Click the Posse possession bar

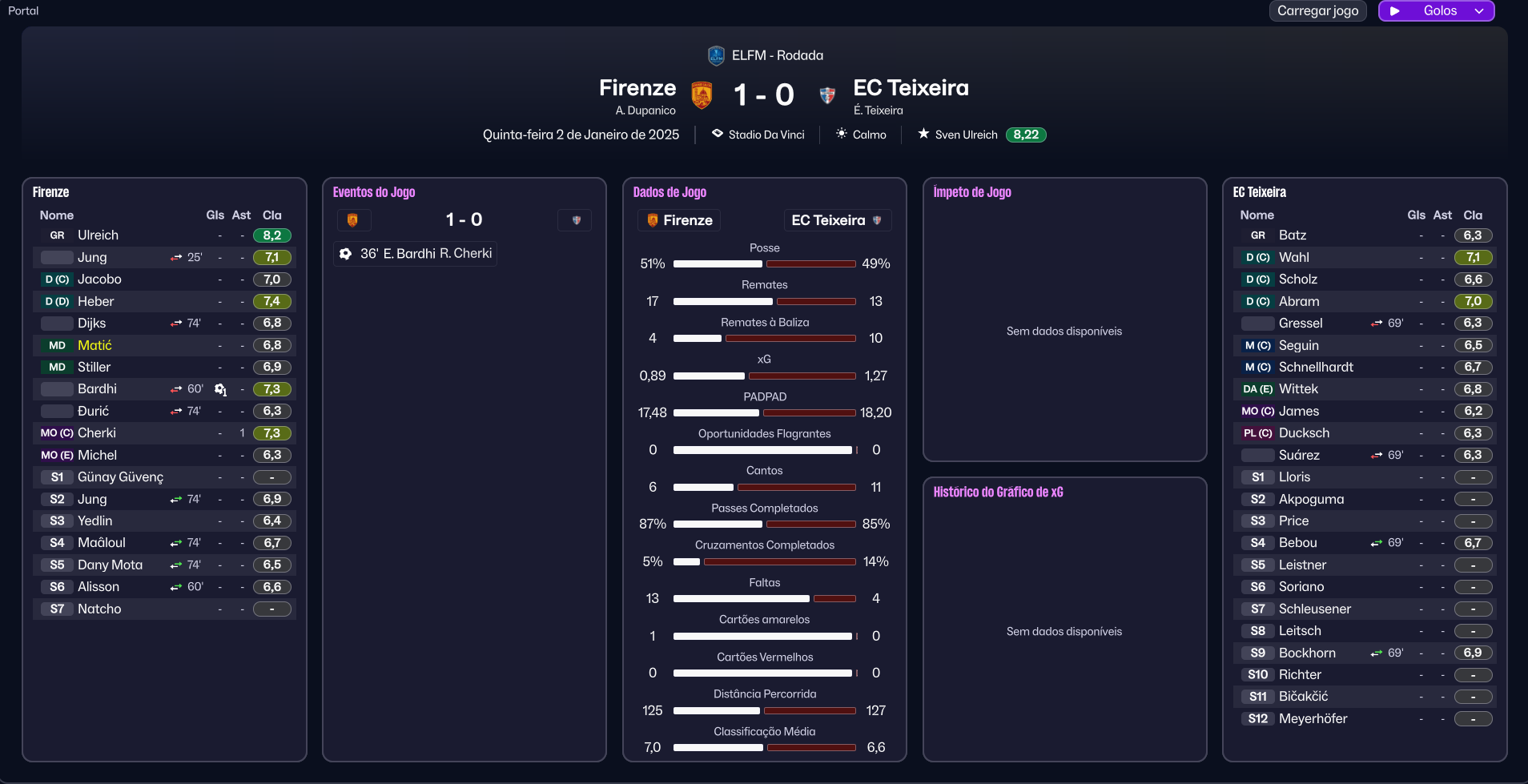click(x=764, y=263)
